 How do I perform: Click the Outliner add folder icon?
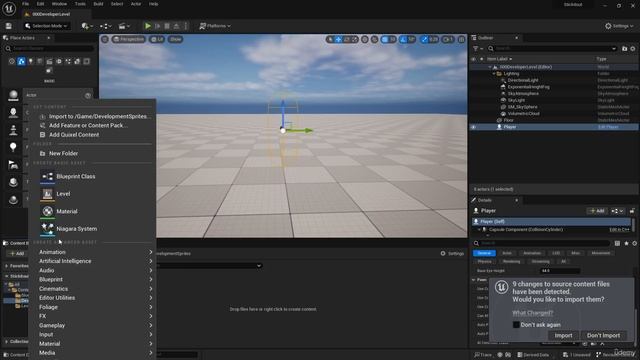coord(624,49)
